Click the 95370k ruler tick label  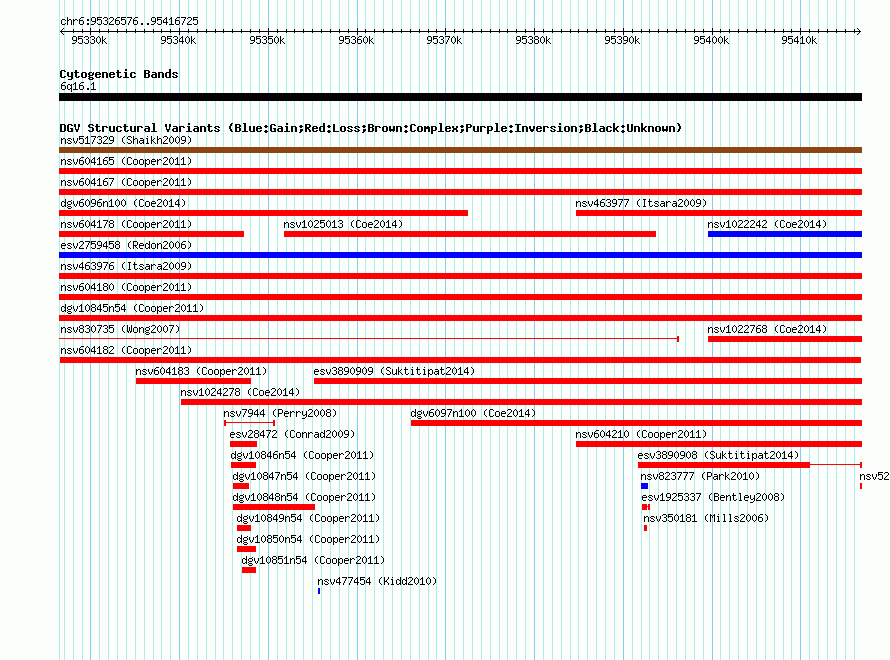click(x=444, y=40)
